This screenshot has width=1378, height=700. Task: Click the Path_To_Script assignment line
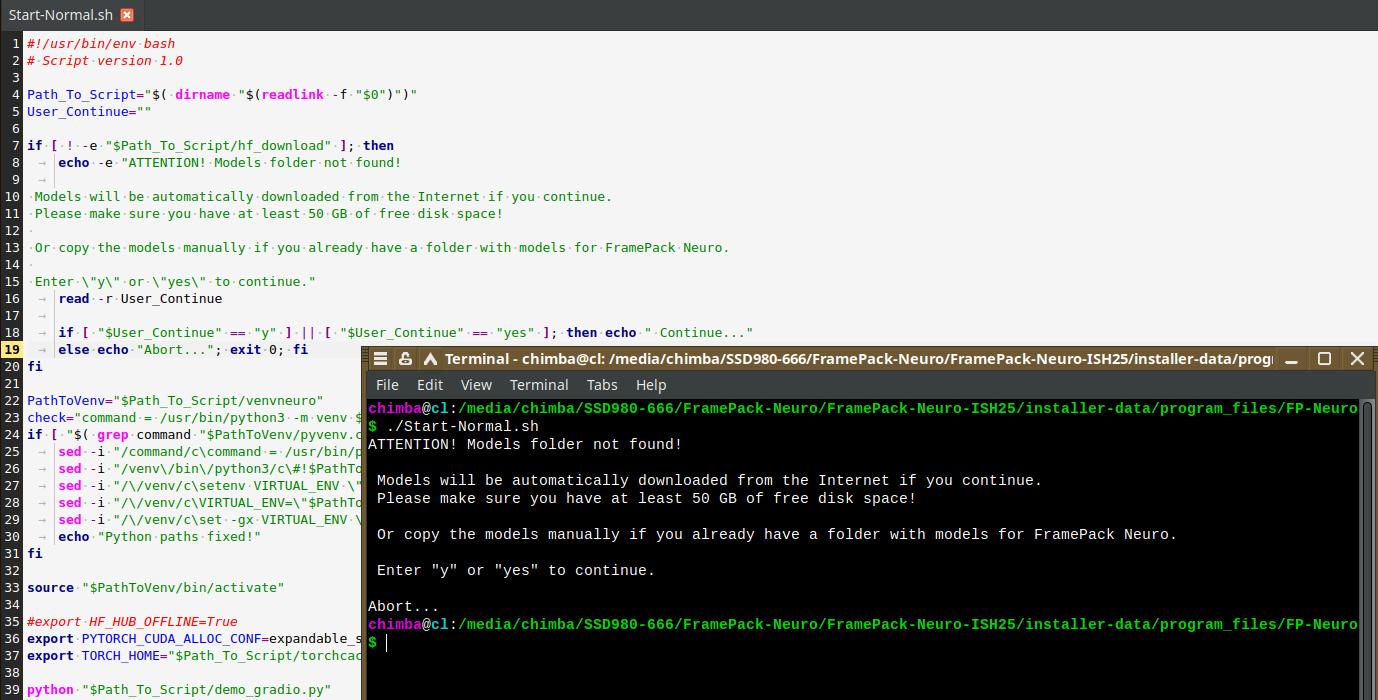[222, 95]
